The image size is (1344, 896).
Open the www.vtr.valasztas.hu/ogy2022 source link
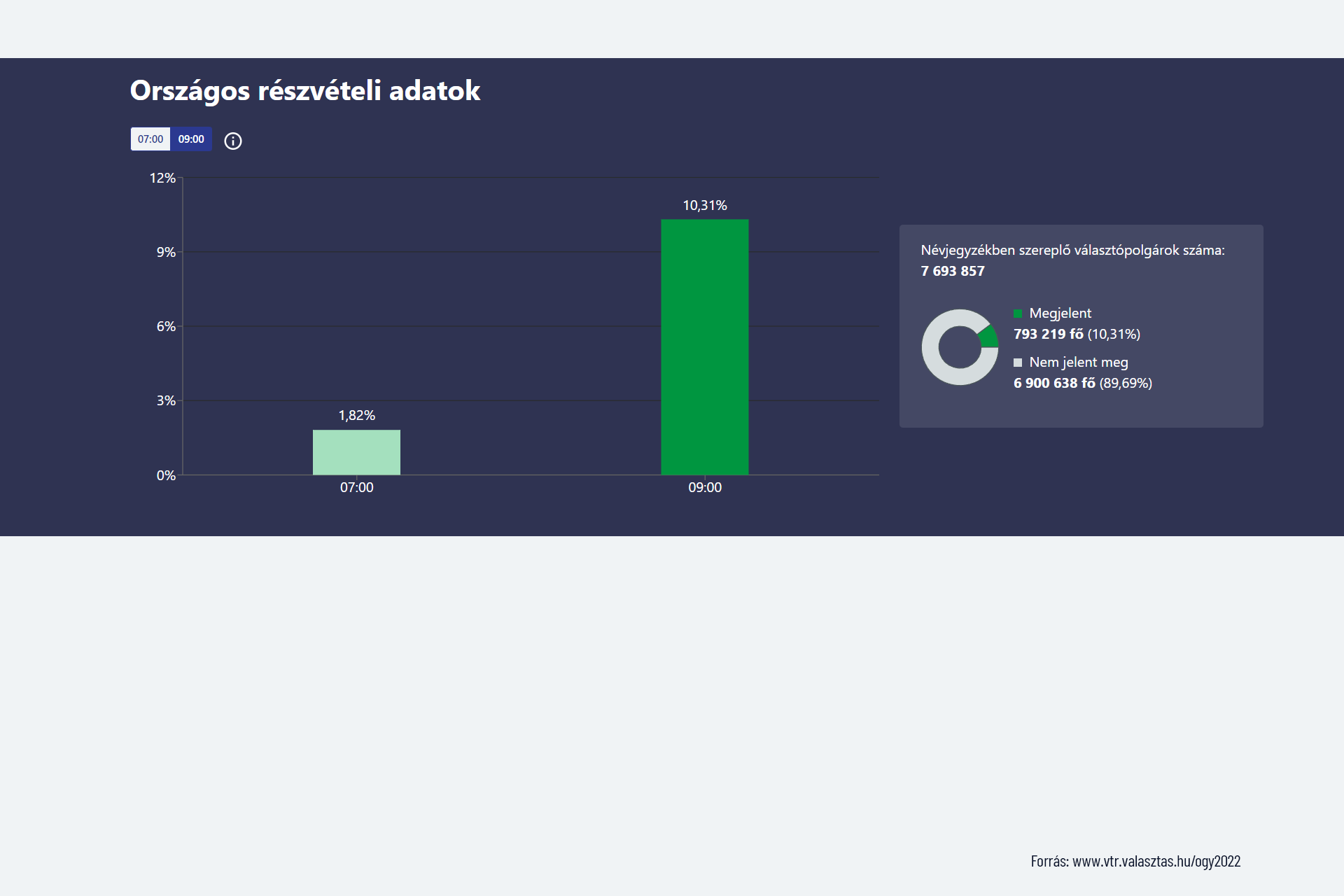click(1156, 861)
